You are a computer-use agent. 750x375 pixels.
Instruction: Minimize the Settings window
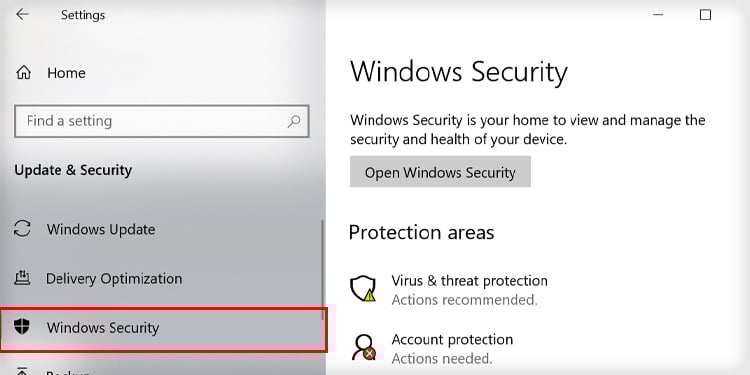pos(658,15)
